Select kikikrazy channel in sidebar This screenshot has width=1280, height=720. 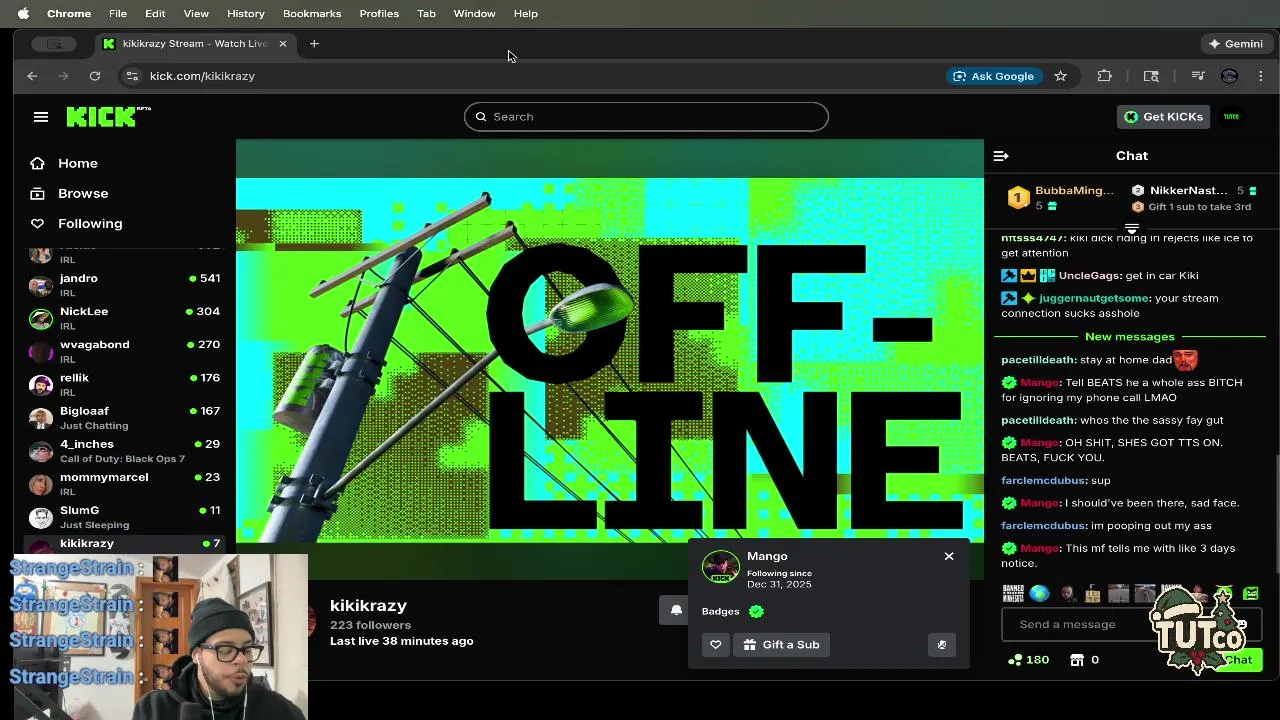click(125, 544)
